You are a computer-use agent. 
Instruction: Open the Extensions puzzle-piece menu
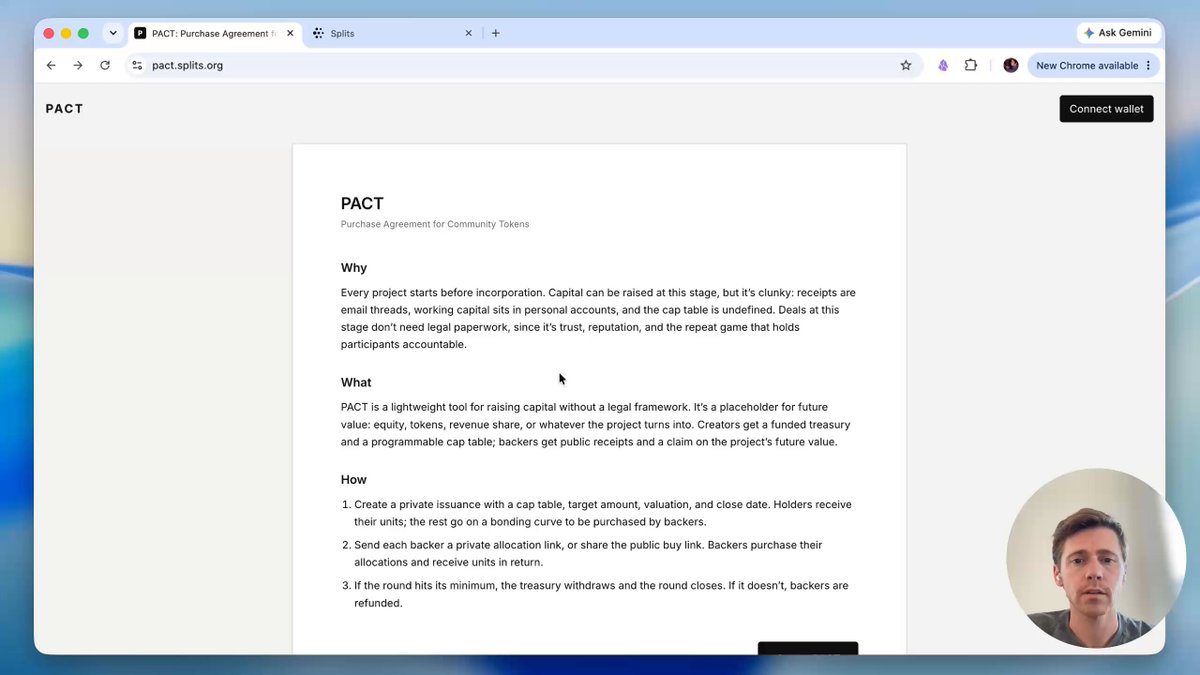tap(971, 65)
